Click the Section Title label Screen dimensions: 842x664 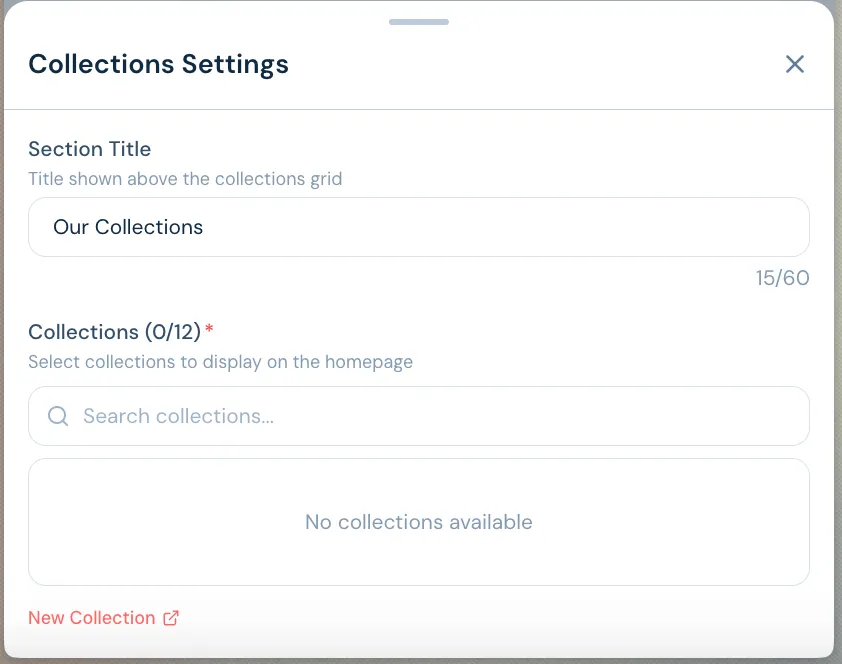[89, 149]
